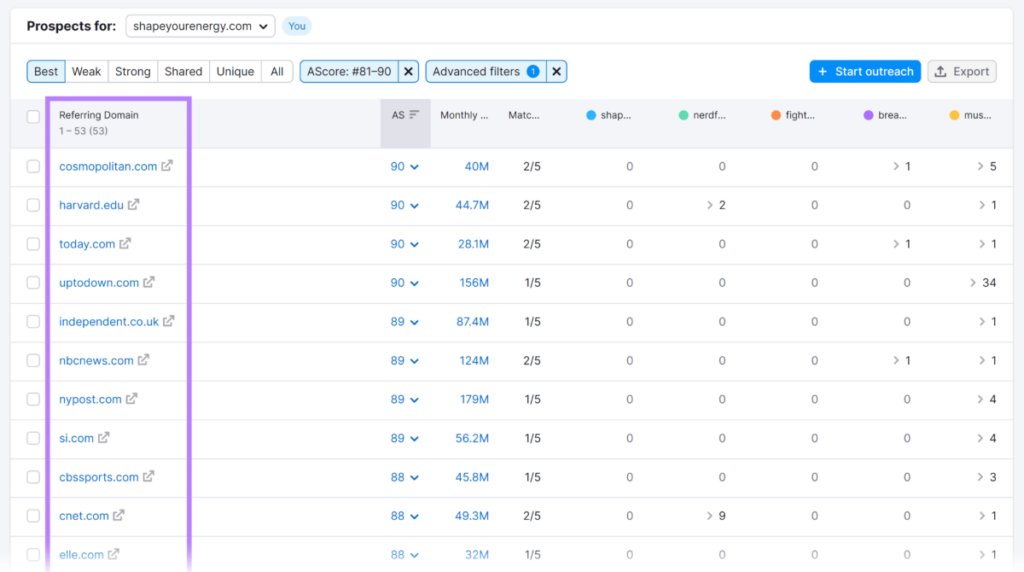Image resolution: width=1024 pixels, height=572 pixels.
Task: Open external link icon for cosmopolitan.com
Action: 167,166
